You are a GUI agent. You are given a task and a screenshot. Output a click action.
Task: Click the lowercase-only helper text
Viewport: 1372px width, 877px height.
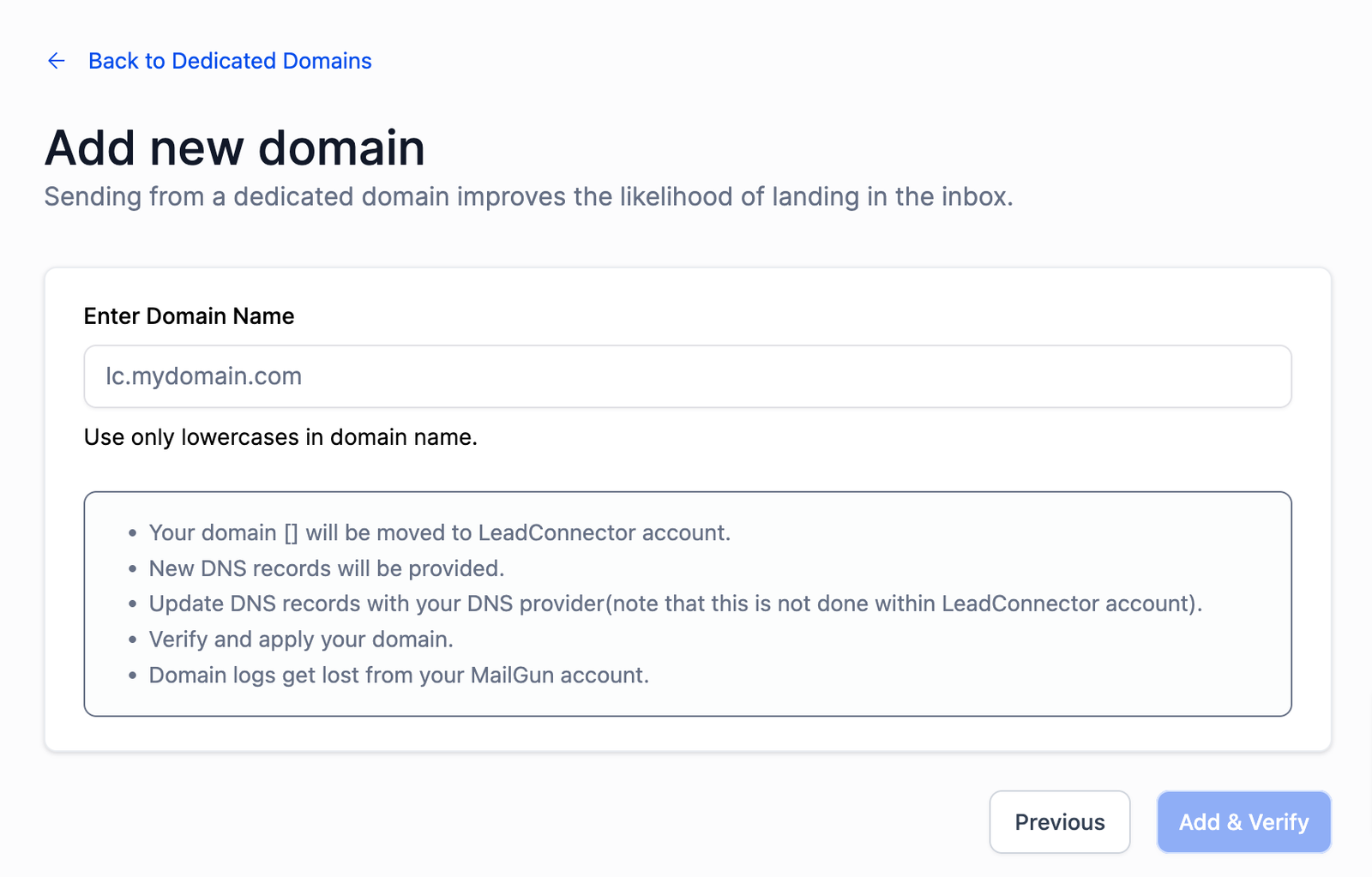280,437
